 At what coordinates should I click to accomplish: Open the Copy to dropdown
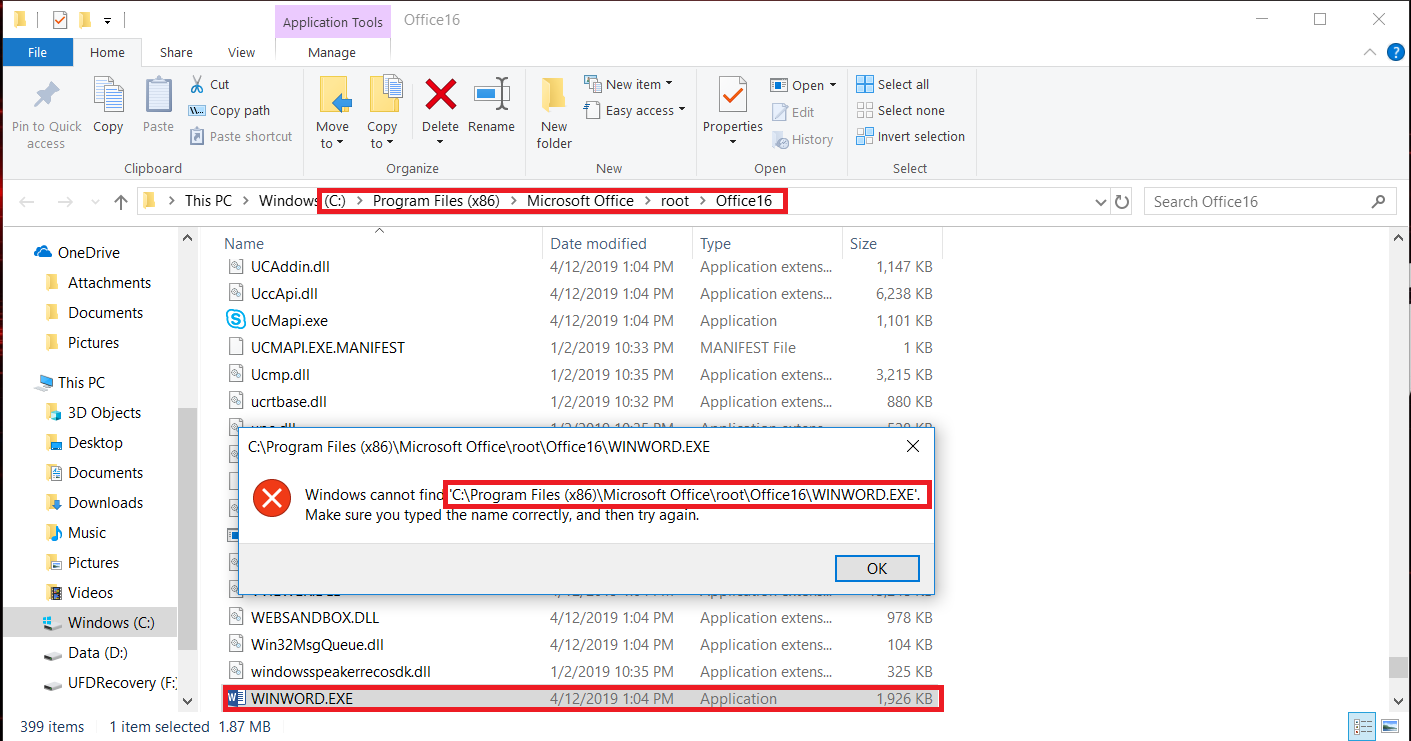pyautogui.click(x=382, y=135)
